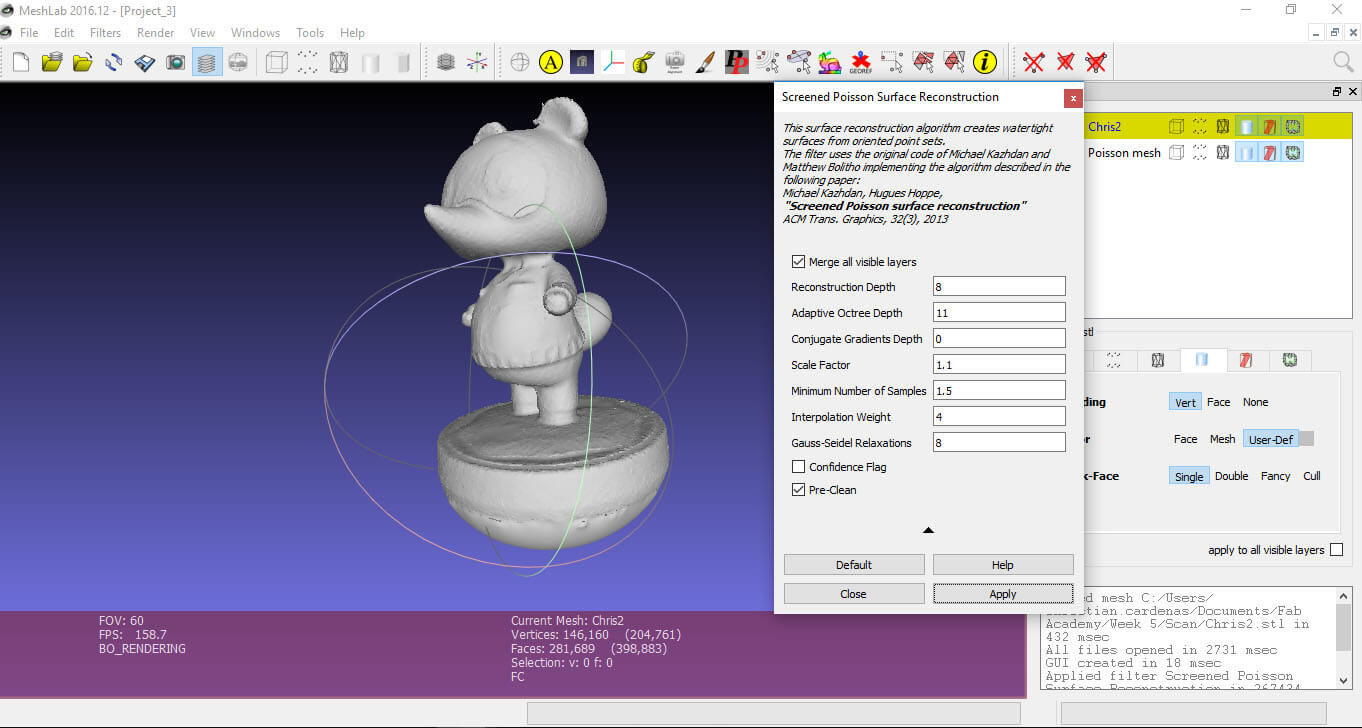Apply the Screened Poisson filter

(1003, 594)
